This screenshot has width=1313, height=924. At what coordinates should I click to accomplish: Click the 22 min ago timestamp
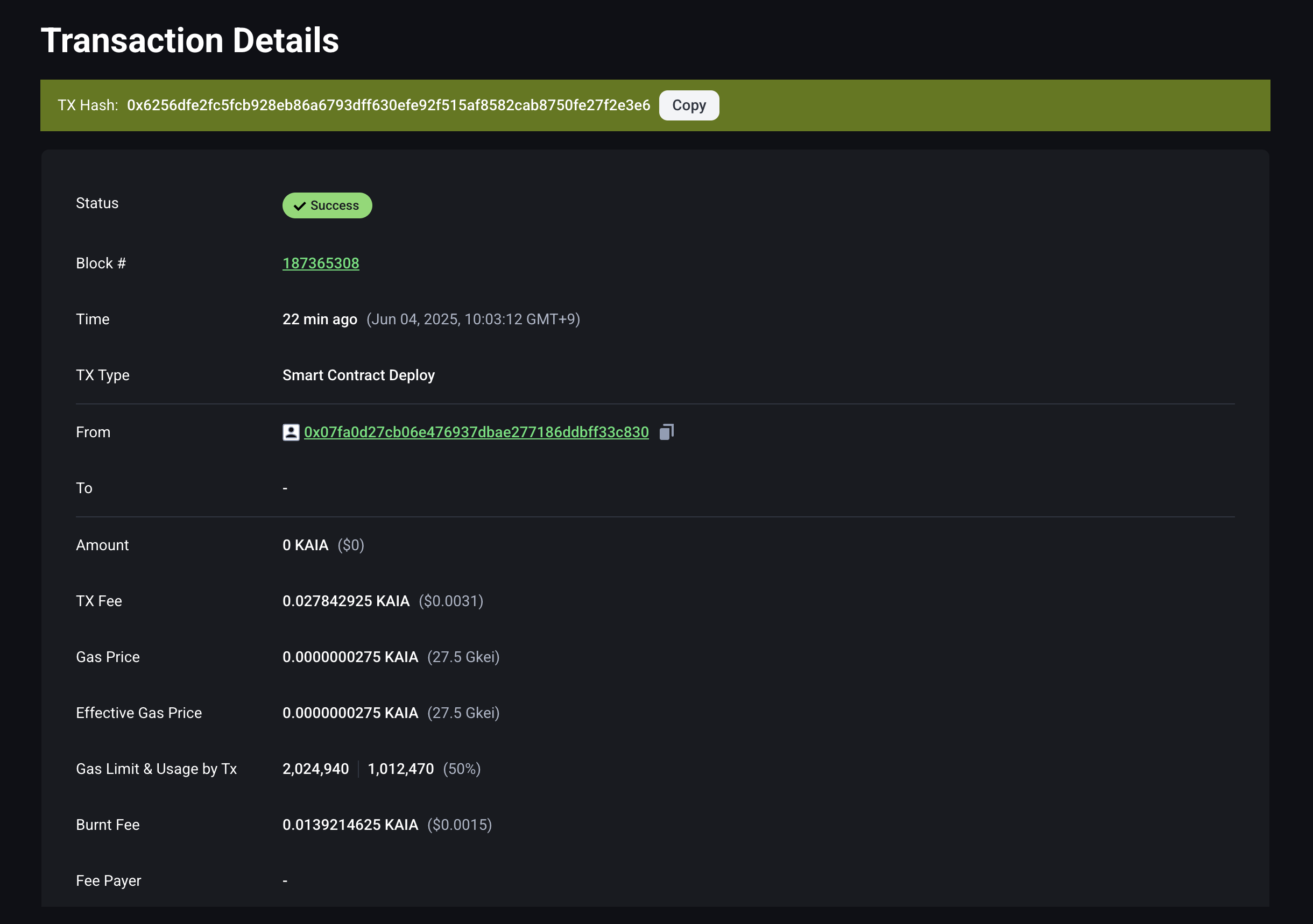coord(319,319)
